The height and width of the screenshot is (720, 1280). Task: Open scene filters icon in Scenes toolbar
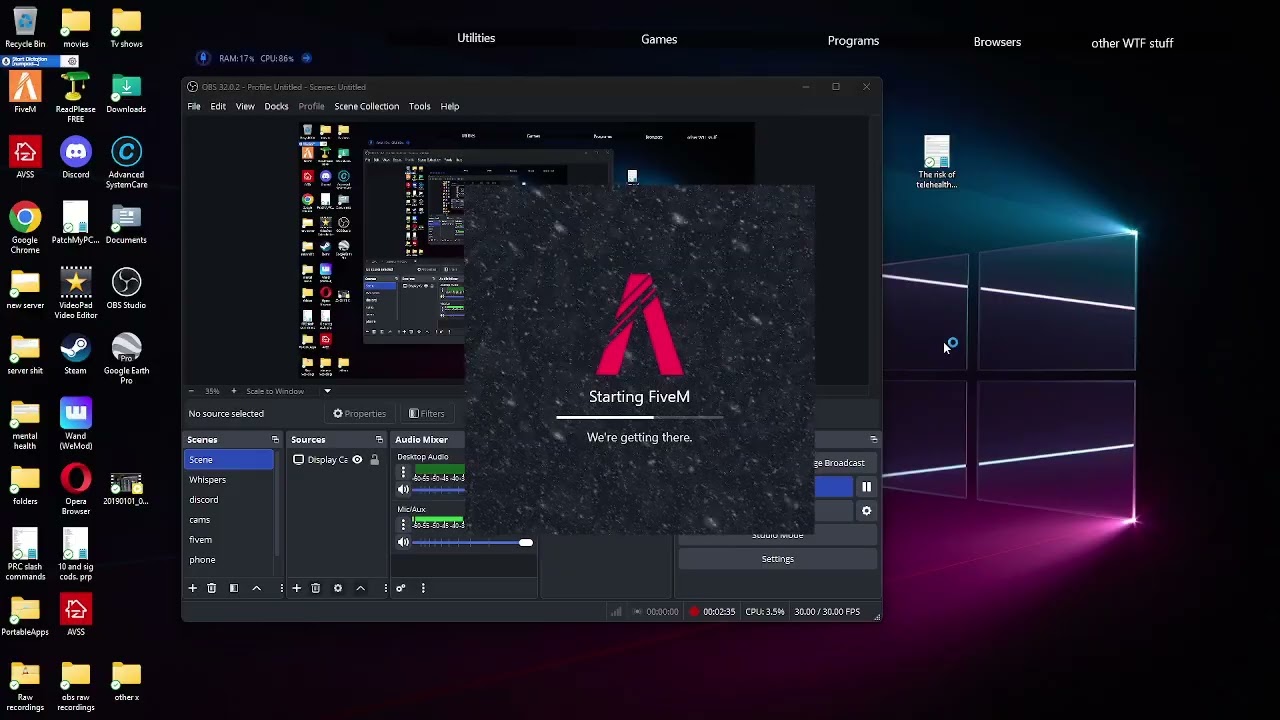(x=234, y=588)
